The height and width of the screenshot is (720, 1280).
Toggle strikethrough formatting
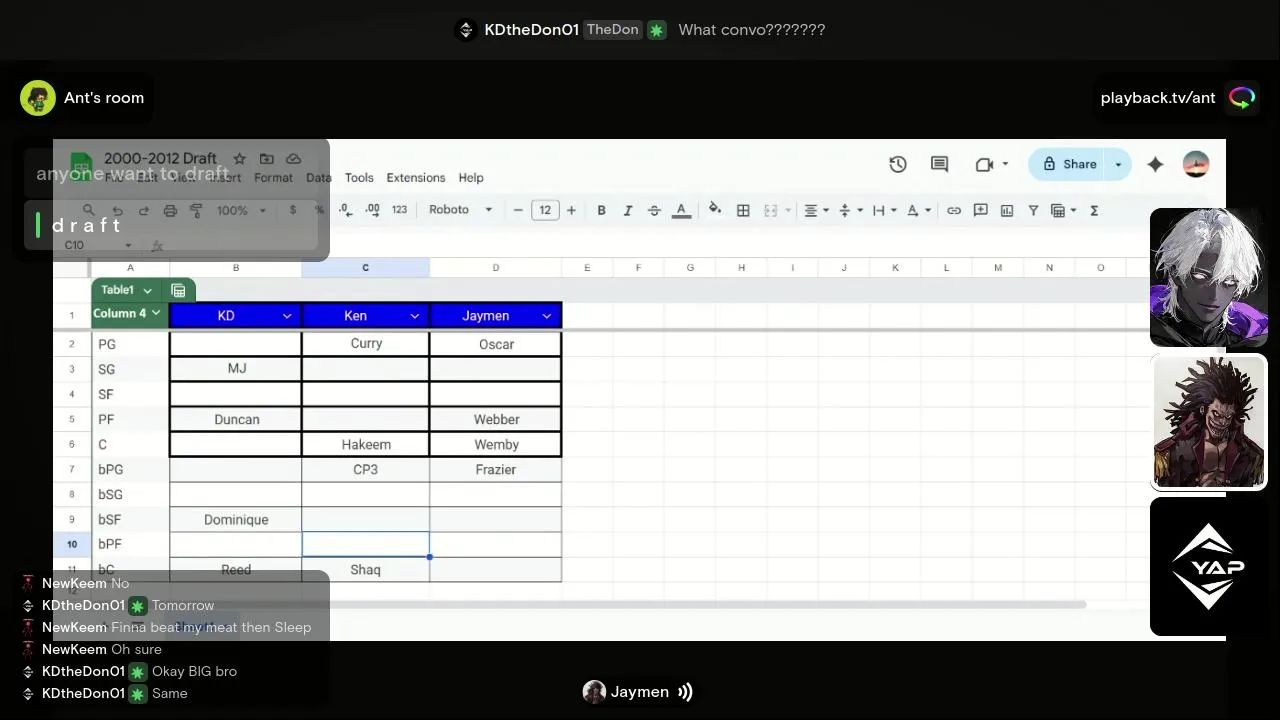[654, 210]
